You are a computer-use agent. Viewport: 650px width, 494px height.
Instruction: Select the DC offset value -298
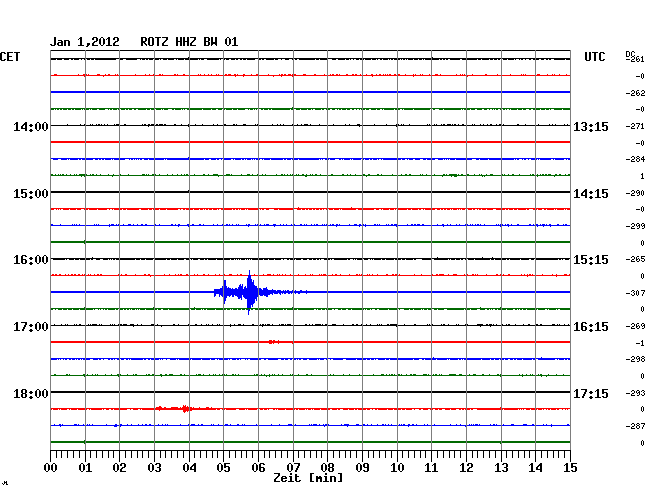coord(635,359)
